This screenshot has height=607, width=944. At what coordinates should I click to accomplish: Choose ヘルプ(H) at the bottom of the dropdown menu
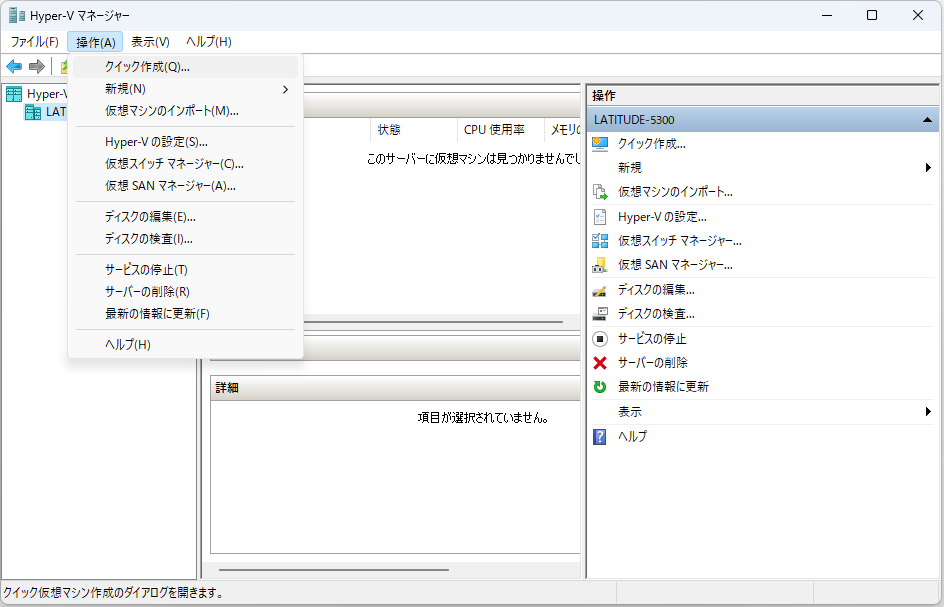[x=185, y=344]
